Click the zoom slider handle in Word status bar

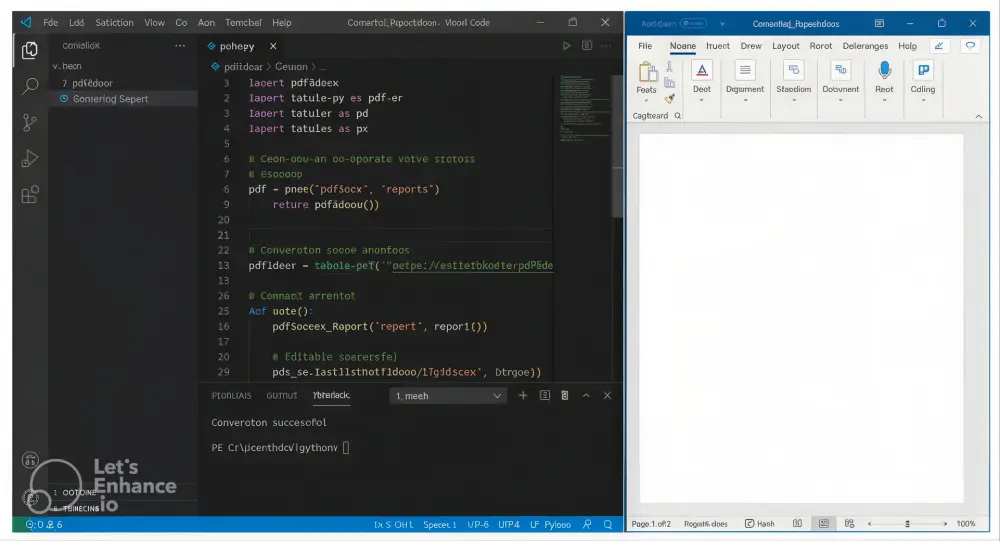pyautogui.click(x=907, y=524)
